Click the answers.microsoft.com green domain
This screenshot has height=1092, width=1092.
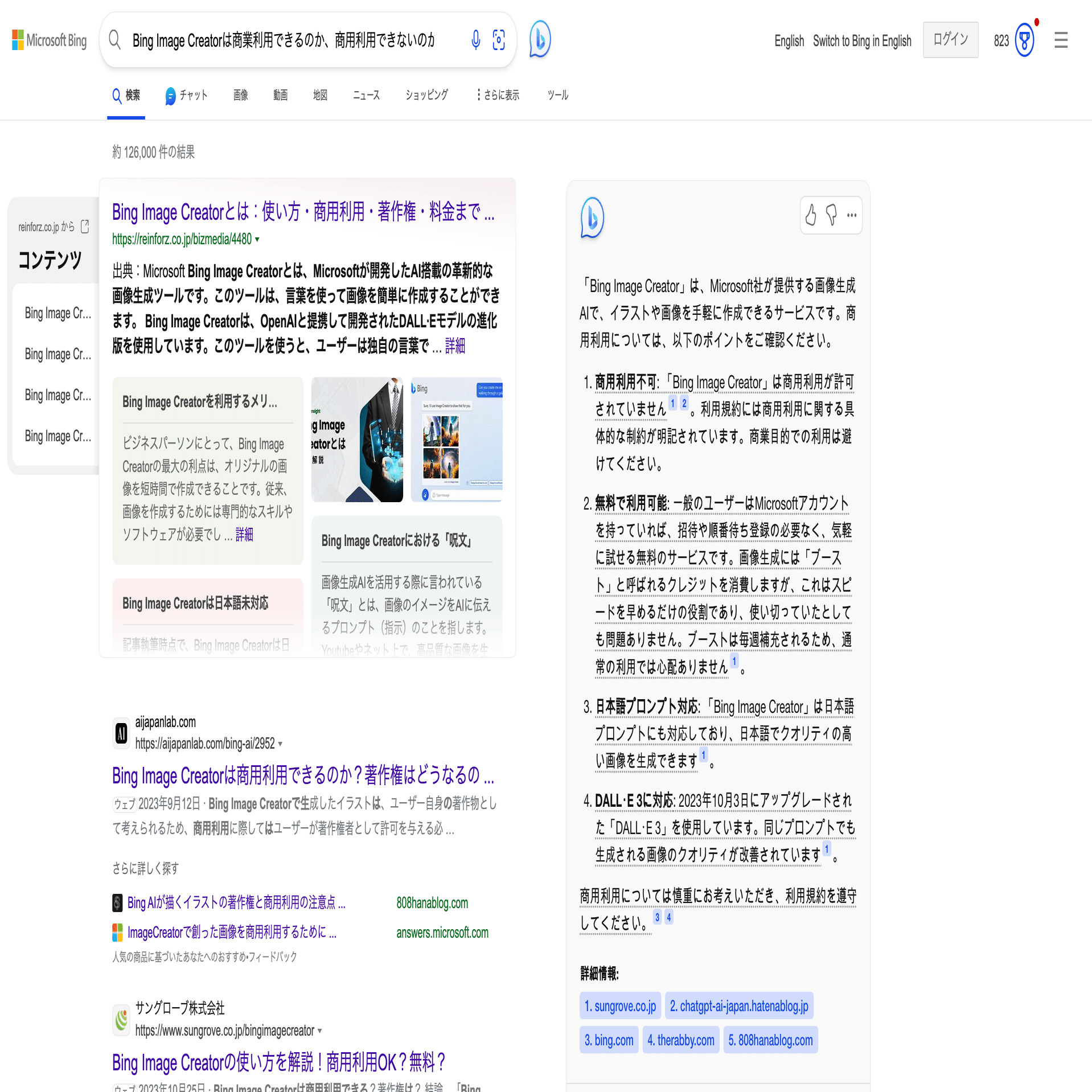tap(442, 933)
